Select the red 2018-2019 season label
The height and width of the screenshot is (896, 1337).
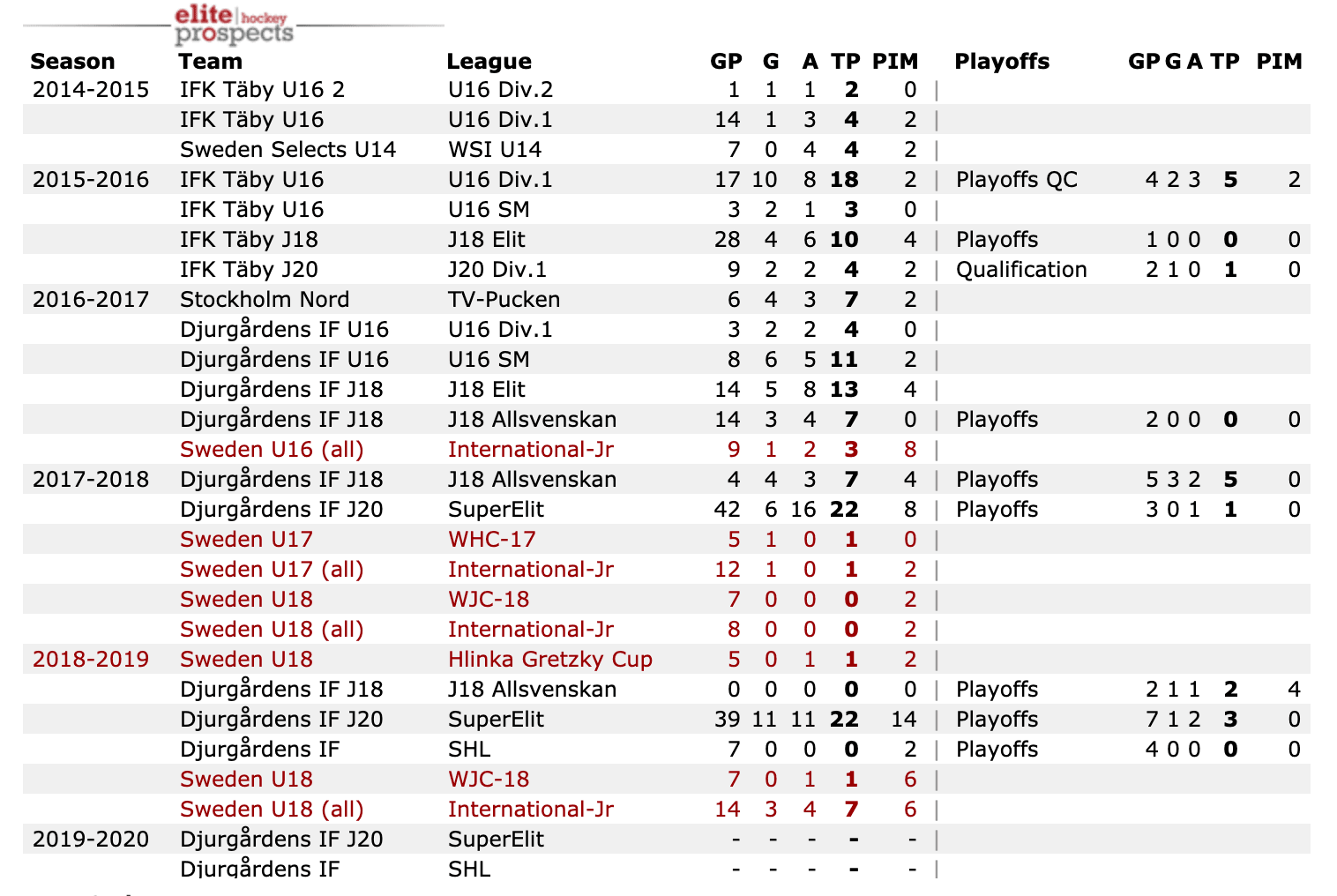91,660
